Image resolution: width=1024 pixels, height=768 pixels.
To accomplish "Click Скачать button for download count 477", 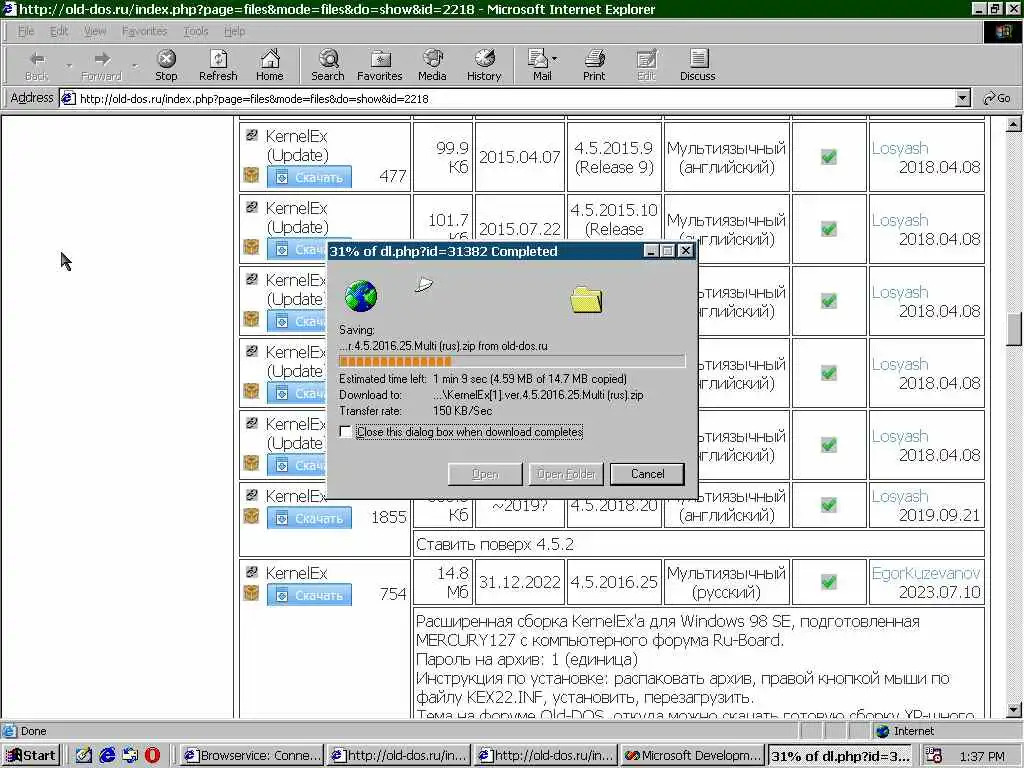I will [309, 177].
